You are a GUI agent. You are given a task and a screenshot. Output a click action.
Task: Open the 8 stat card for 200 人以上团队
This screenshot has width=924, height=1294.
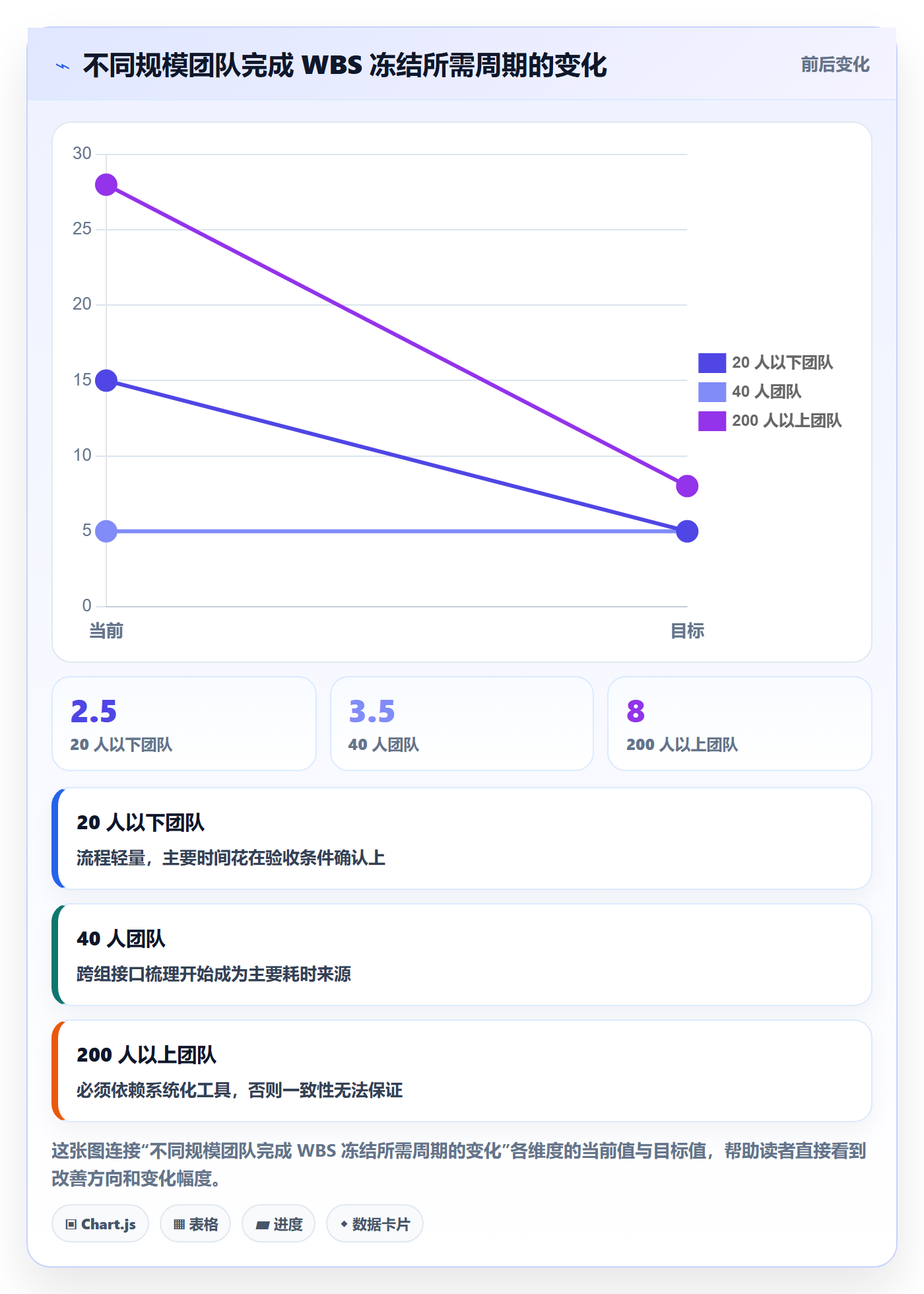click(x=740, y=724)
